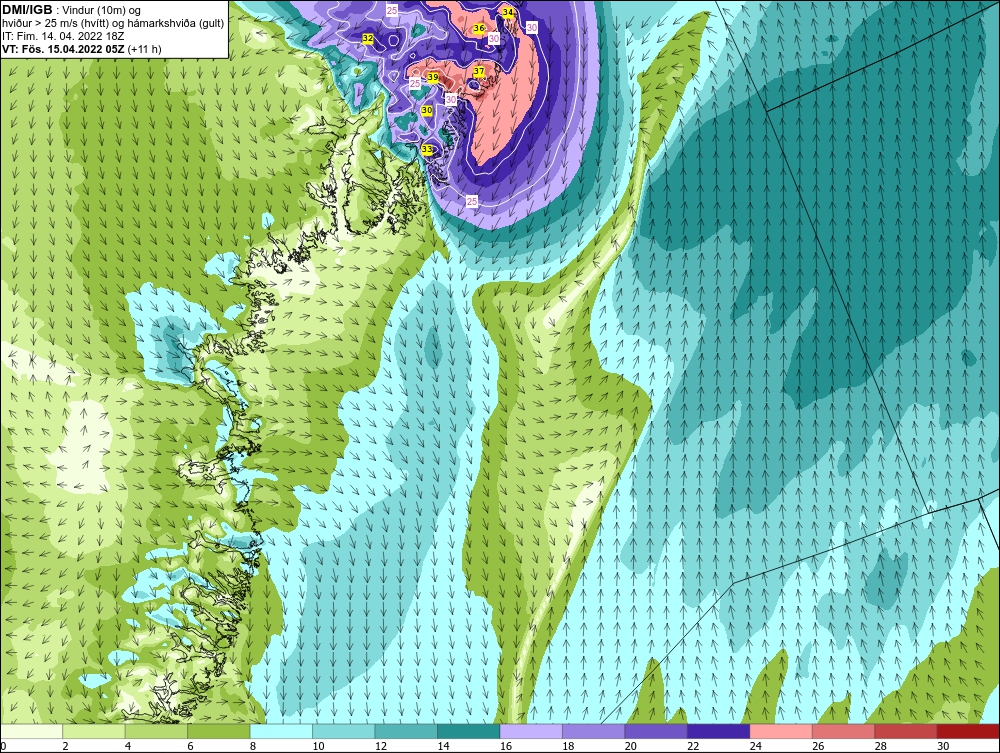Select the 26–28 m/s salmon red swatch
The width and height of the screenshot is (1000, 753).
click(x=844, y=731)
